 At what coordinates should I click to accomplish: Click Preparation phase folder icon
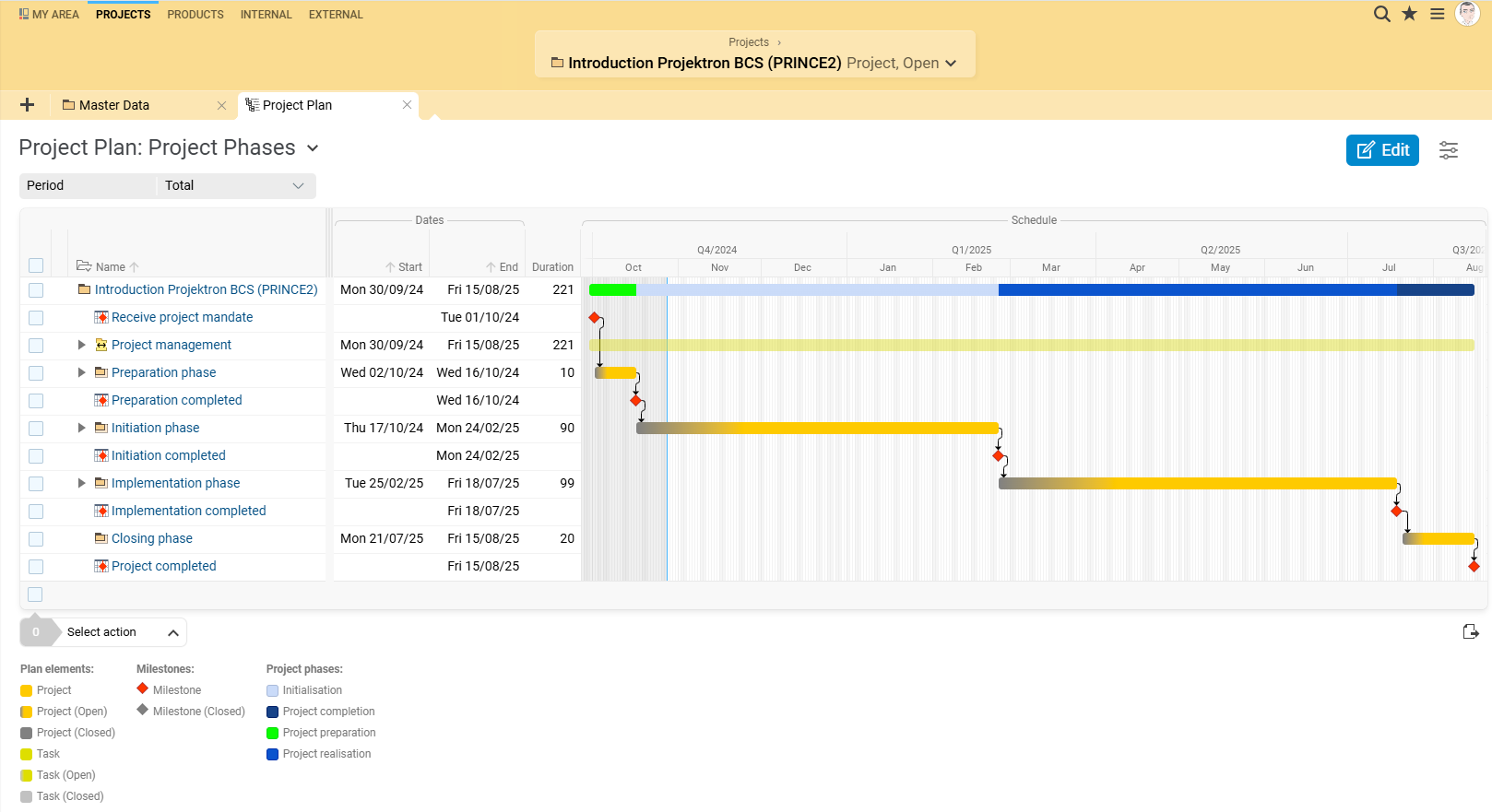point(101,372)
